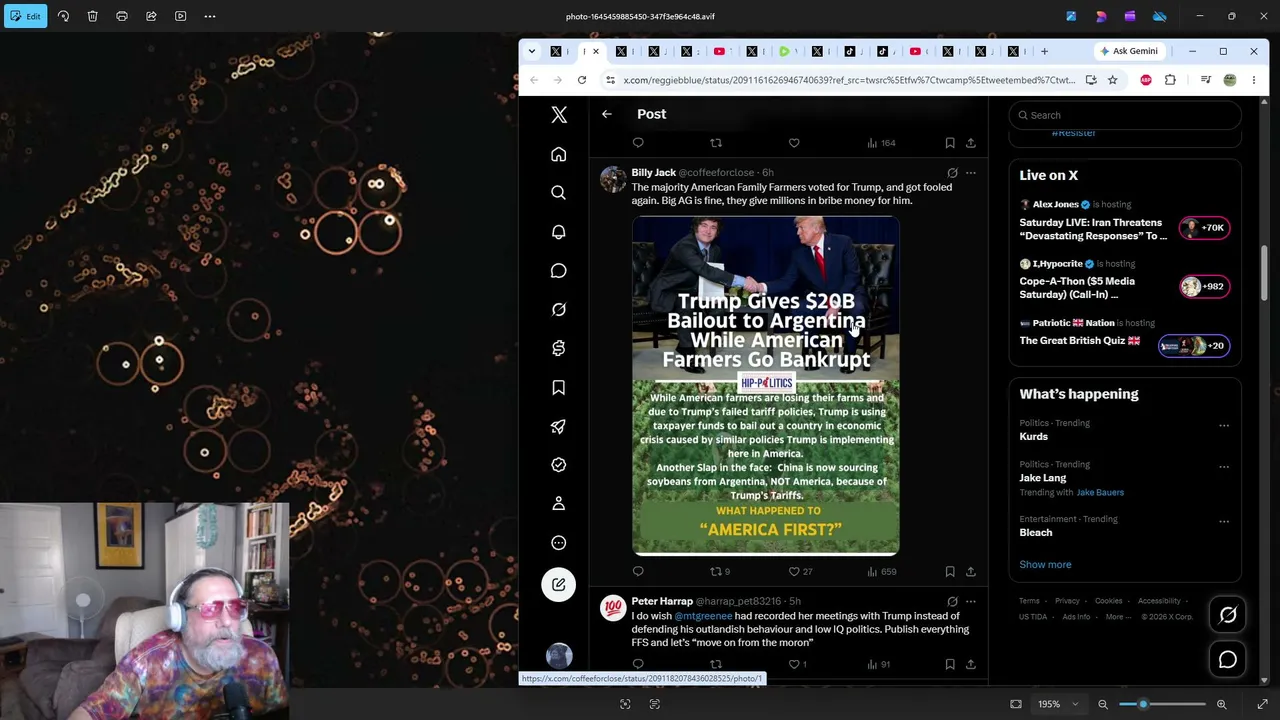Open the Privacy footer link
Screen dimensions: 1280x720
coord(1067,601)
